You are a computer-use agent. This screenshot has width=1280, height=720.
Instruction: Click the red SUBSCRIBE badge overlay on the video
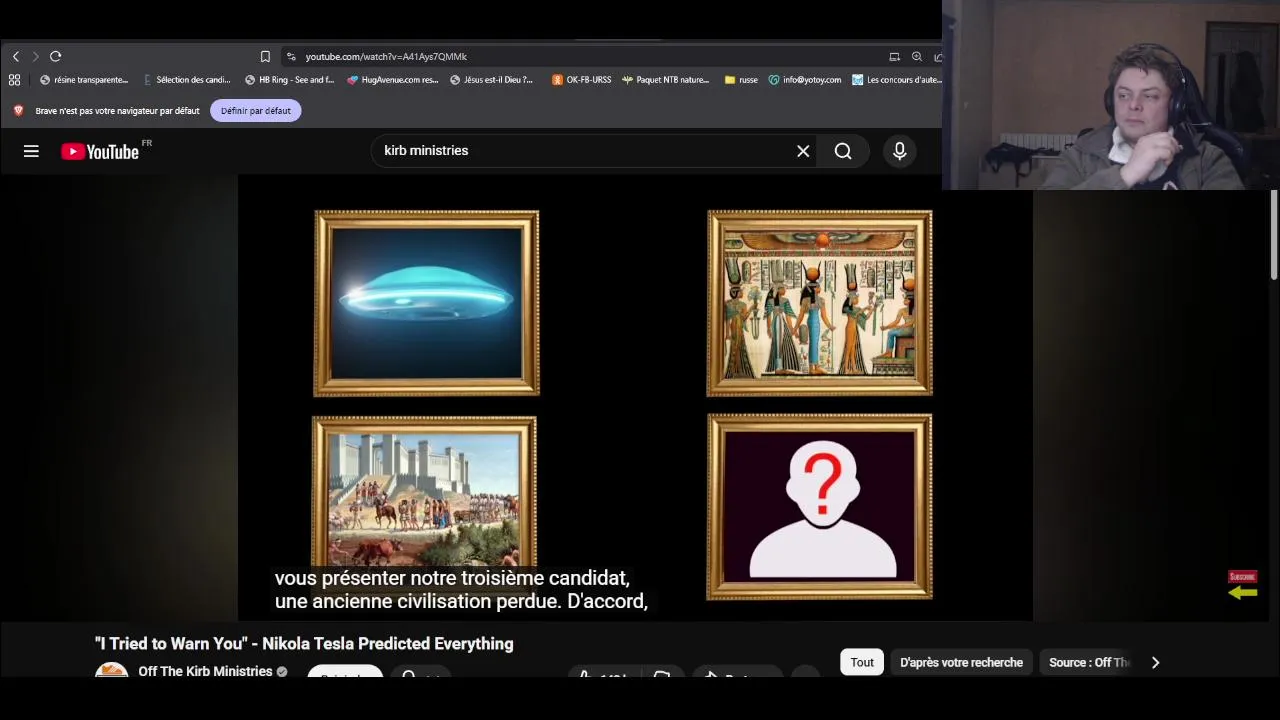pos(1242,578)
